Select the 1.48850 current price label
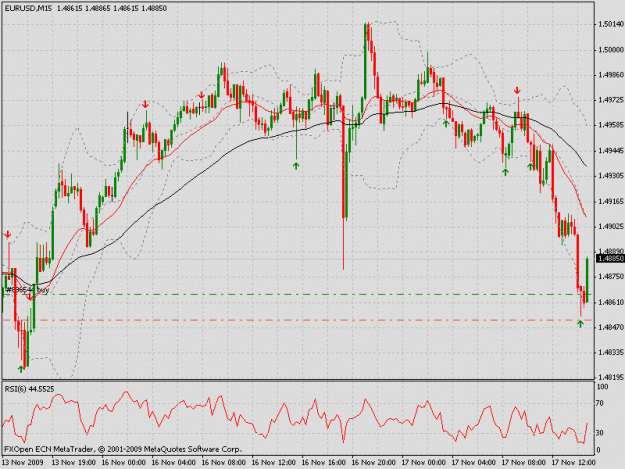The height and width of the screenshot is (469, 625). click(610, 259)
